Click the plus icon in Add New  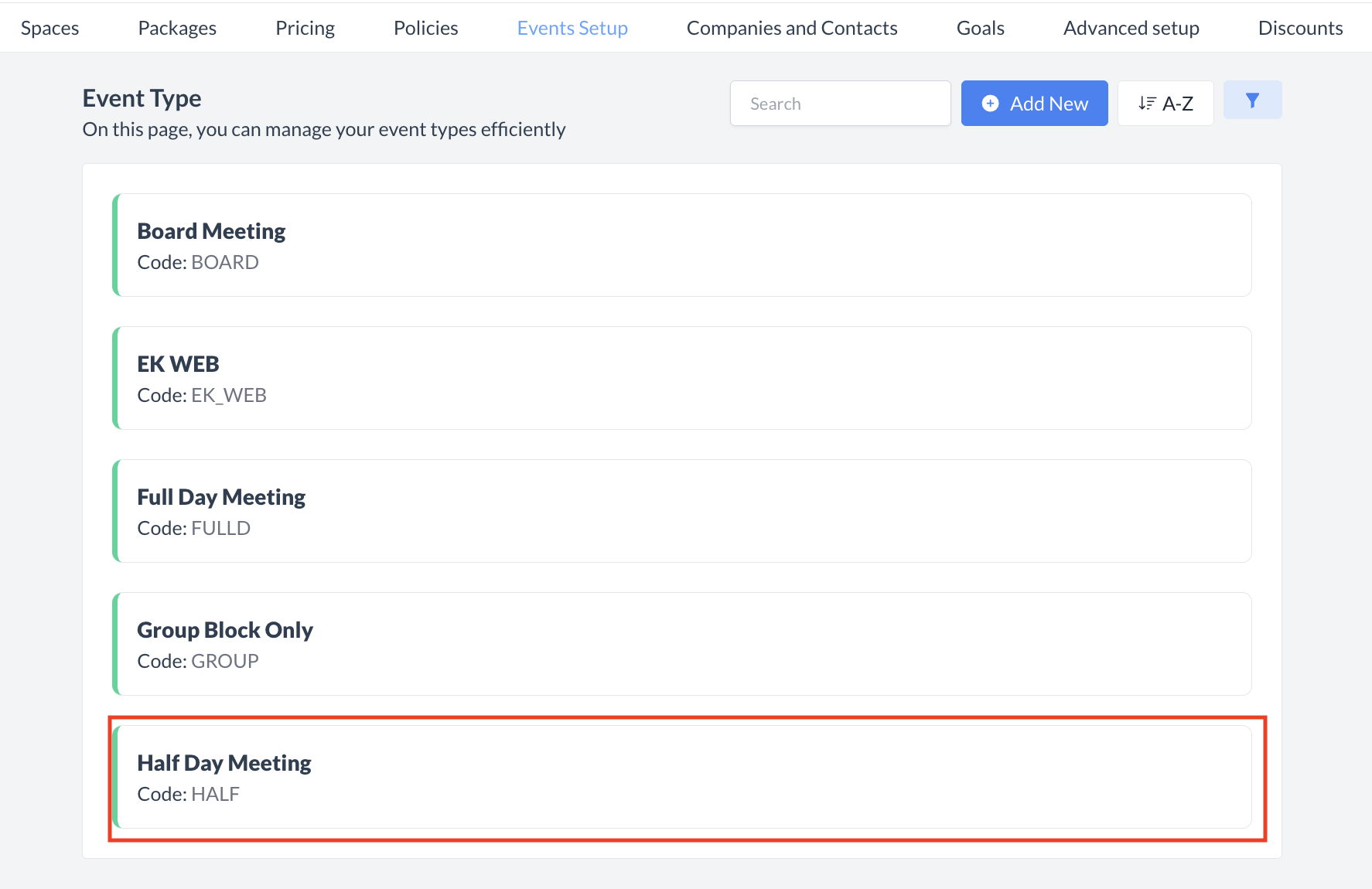[x=990, y=104]
